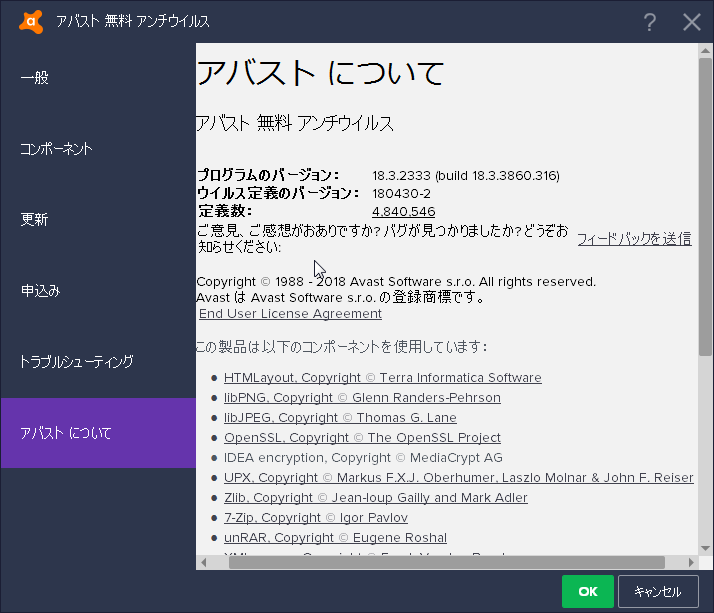Image resolution: width=714 pixels, height=613 pixels.
Task: Go to トラブルシューティング section
Action: coord(98,362)
